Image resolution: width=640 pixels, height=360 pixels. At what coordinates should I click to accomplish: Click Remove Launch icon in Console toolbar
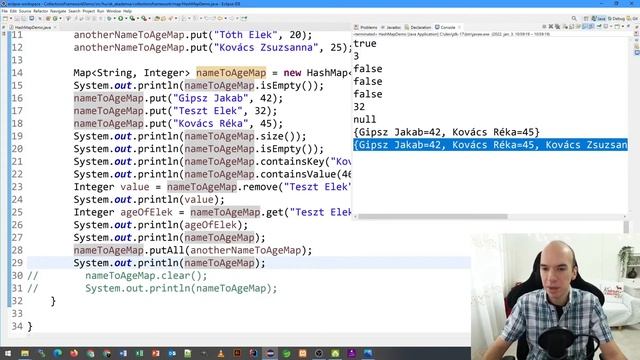coord(551,26)
